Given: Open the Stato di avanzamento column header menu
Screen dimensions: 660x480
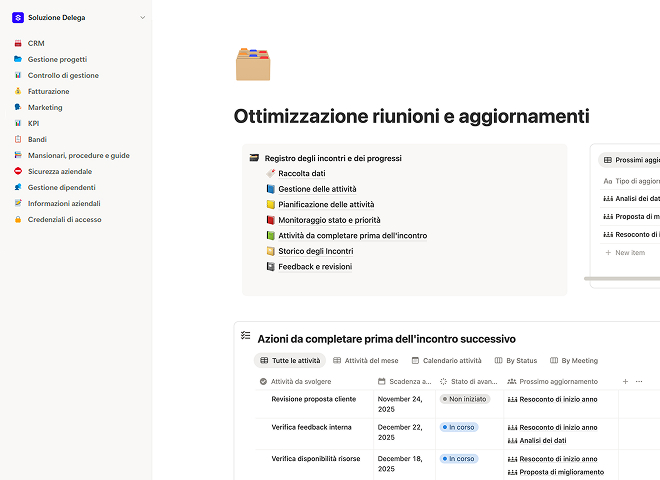Looking at the screenshot, I should coord(469,381).
